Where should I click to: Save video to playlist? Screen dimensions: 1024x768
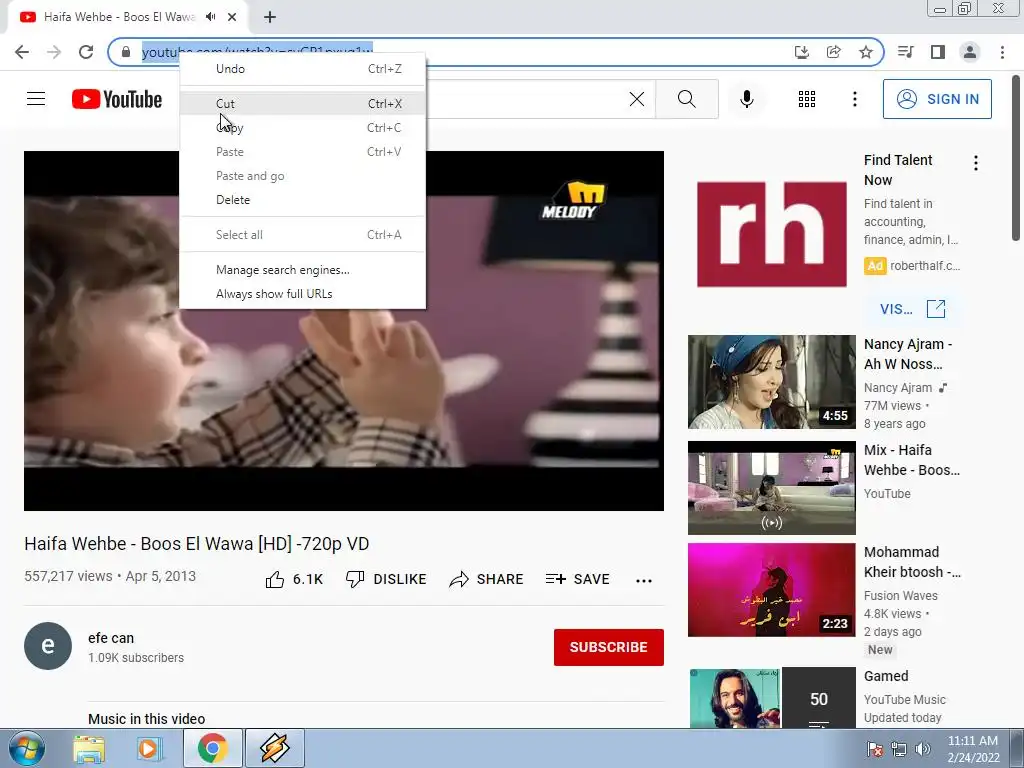577,579
